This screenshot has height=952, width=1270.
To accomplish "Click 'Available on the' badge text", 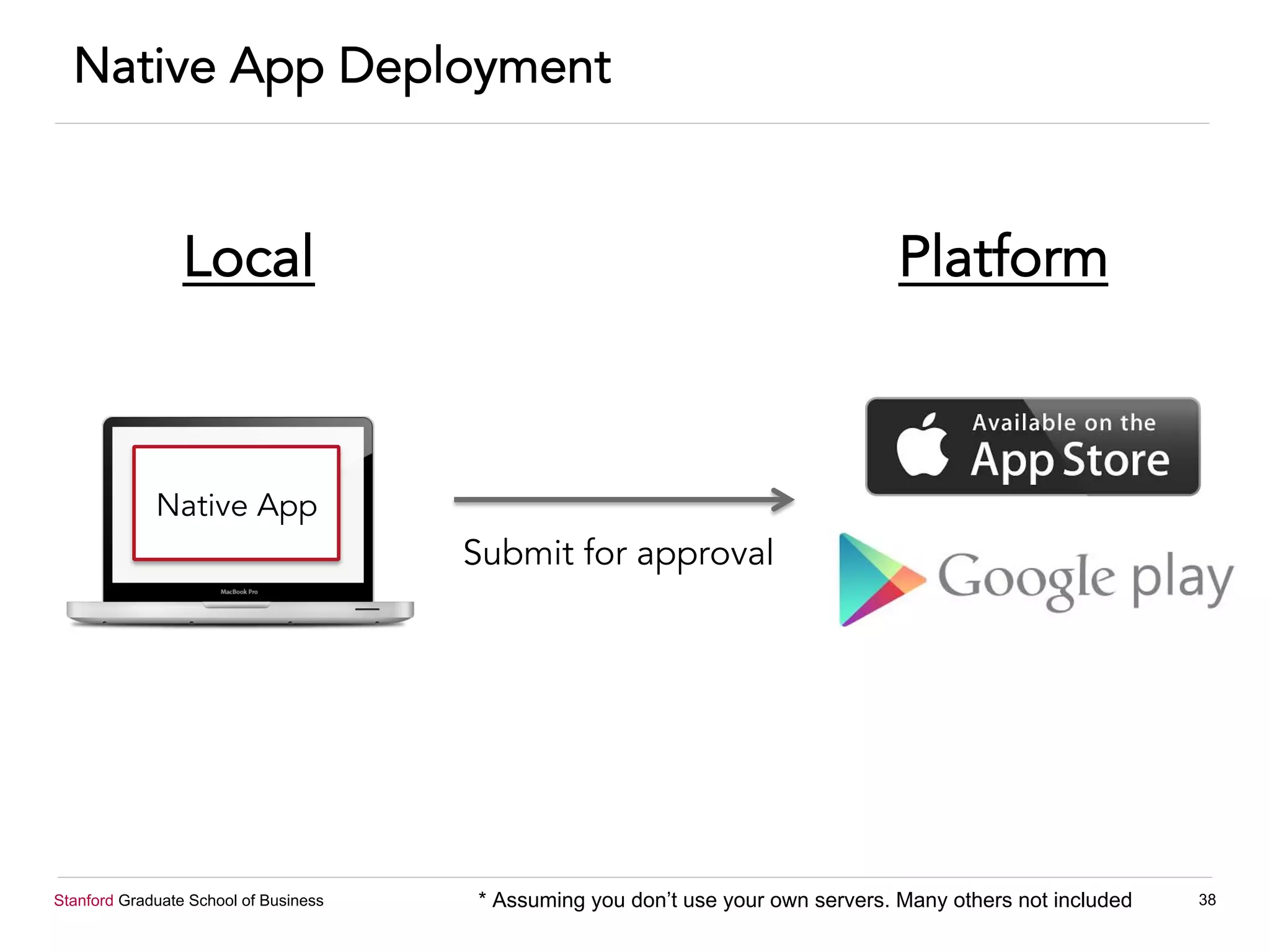I will pyautogui.click(x=1064, y=423).
